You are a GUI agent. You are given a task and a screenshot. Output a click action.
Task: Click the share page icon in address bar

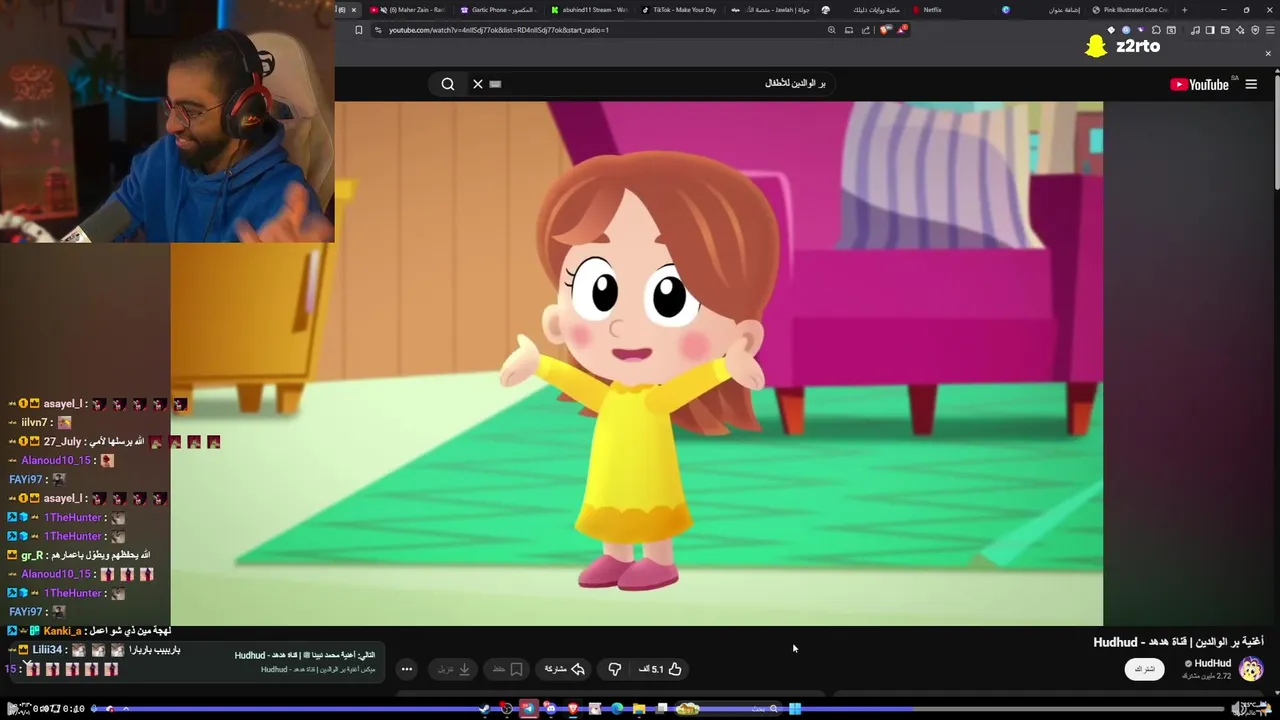tap(866, 30)
